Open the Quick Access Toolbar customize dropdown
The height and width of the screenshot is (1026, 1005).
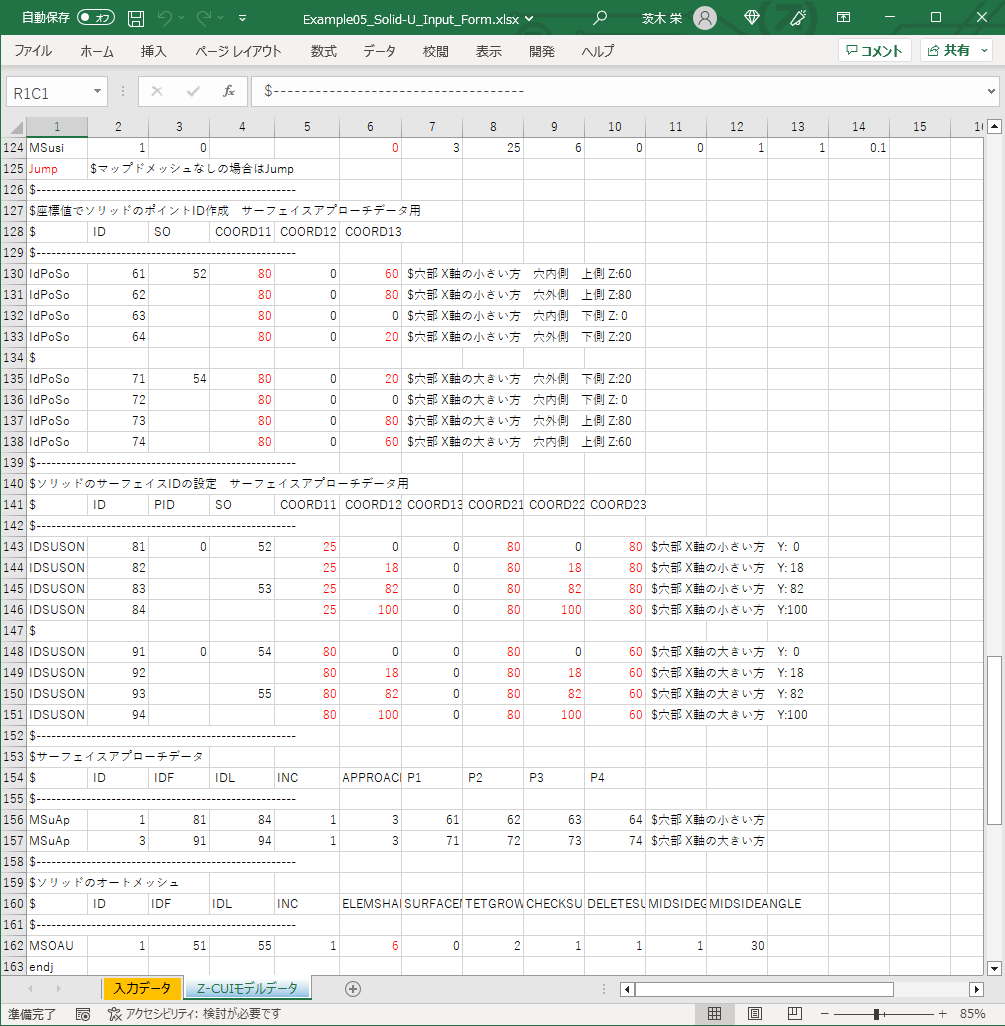pos(241,17)
